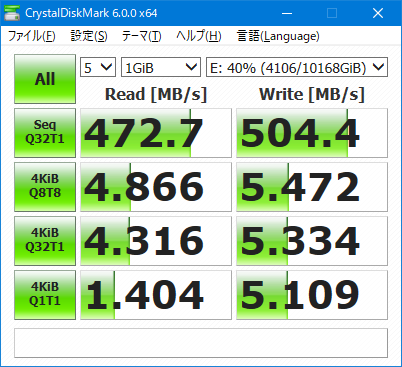Open the ヘルプ(H) menu

(x=199, y=36)
